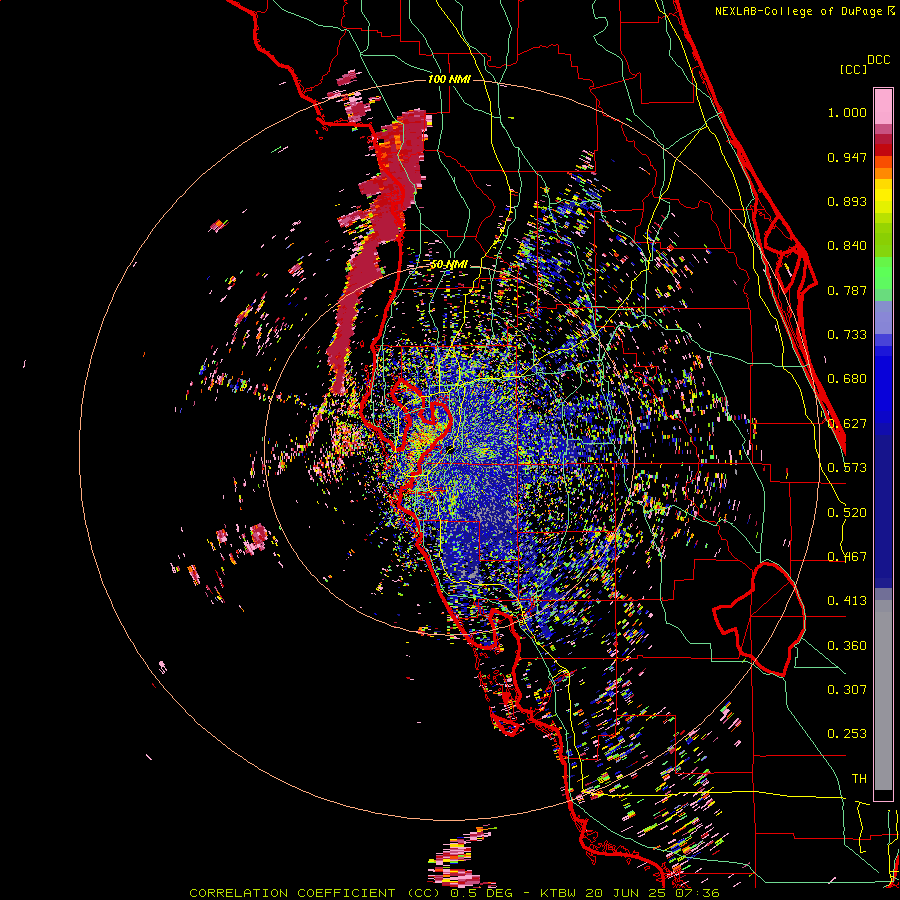Image resolution: width=900 pixels, height=900 pixels.
Task: Click the [CC] units label
Action: (x=853, y=69)
